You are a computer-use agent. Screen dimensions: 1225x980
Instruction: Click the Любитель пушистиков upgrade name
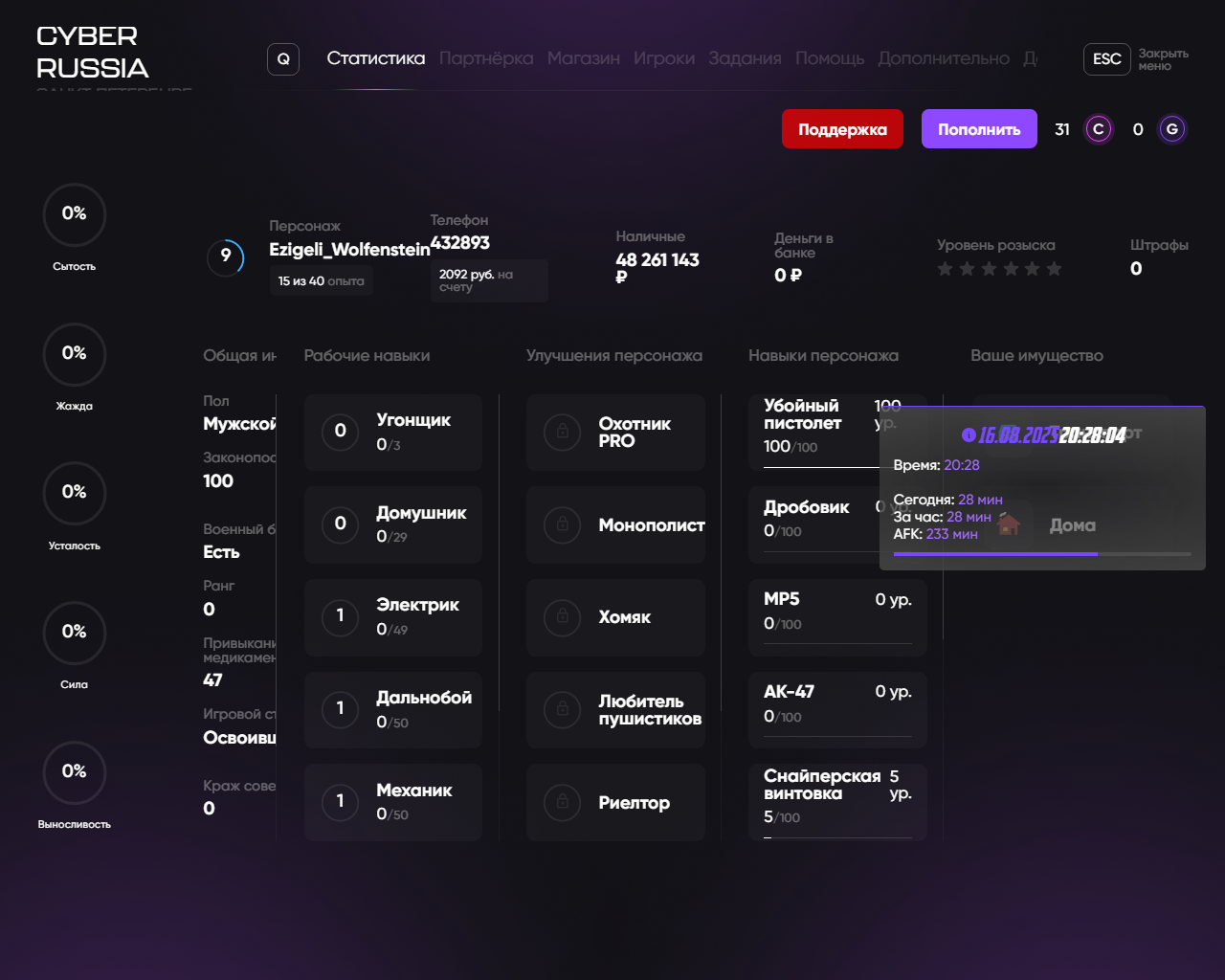(650, 710)
